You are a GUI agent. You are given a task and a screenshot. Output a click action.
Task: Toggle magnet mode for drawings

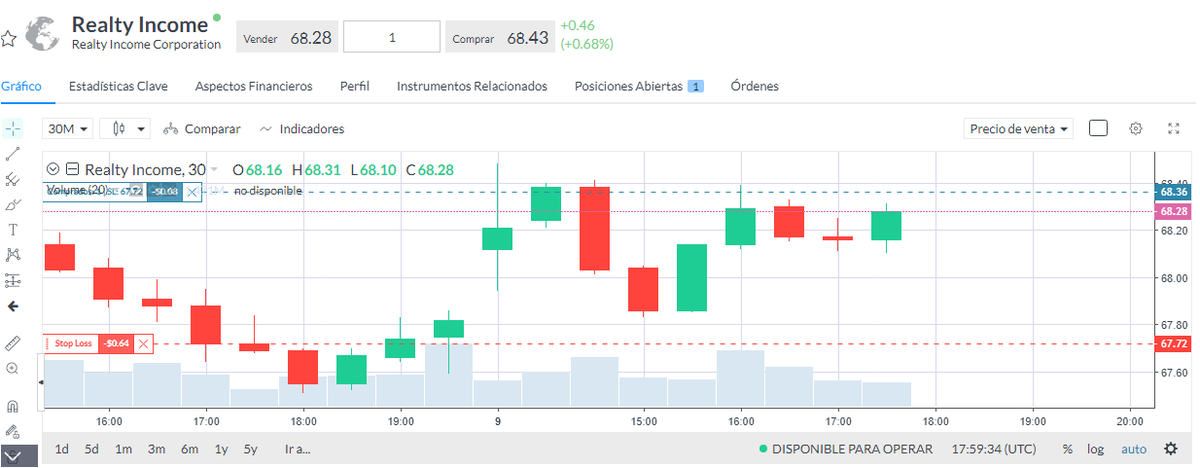(x=13, y=406)
